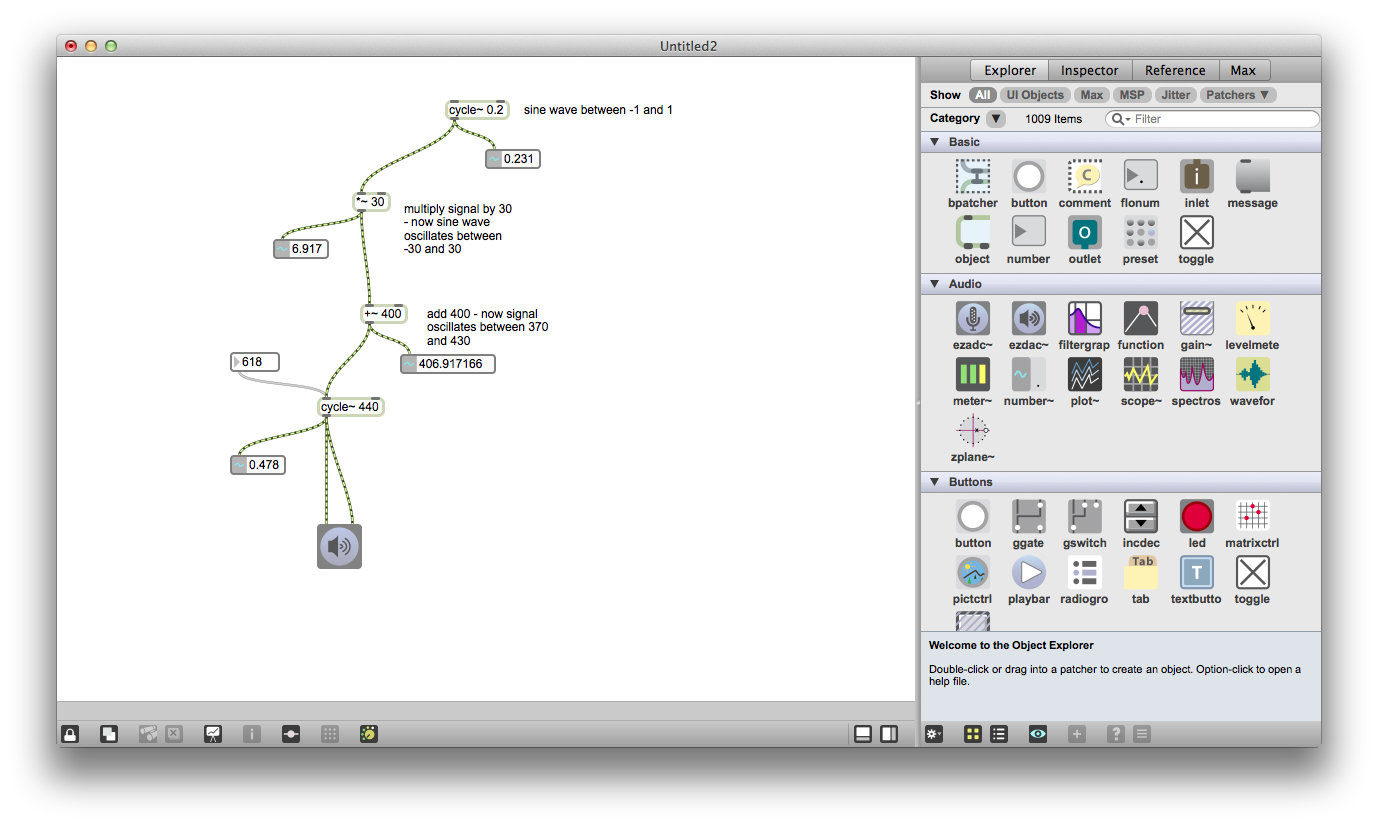The width and height of the screenshot is (1378, 826).
Task: Select the outlet object icon
Action: (x=1085, y=232)
